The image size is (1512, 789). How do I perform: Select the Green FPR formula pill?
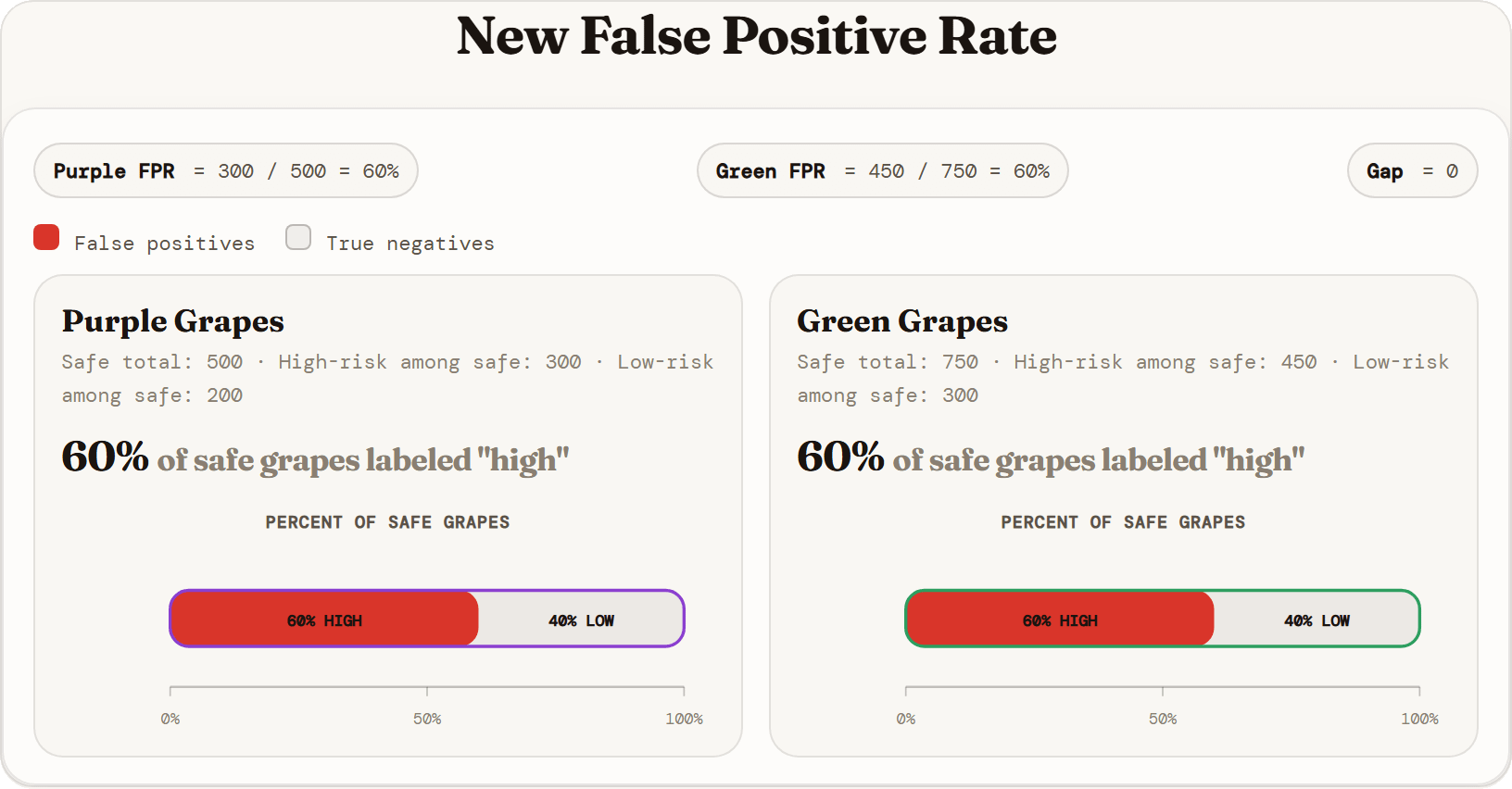pos(882,170)
